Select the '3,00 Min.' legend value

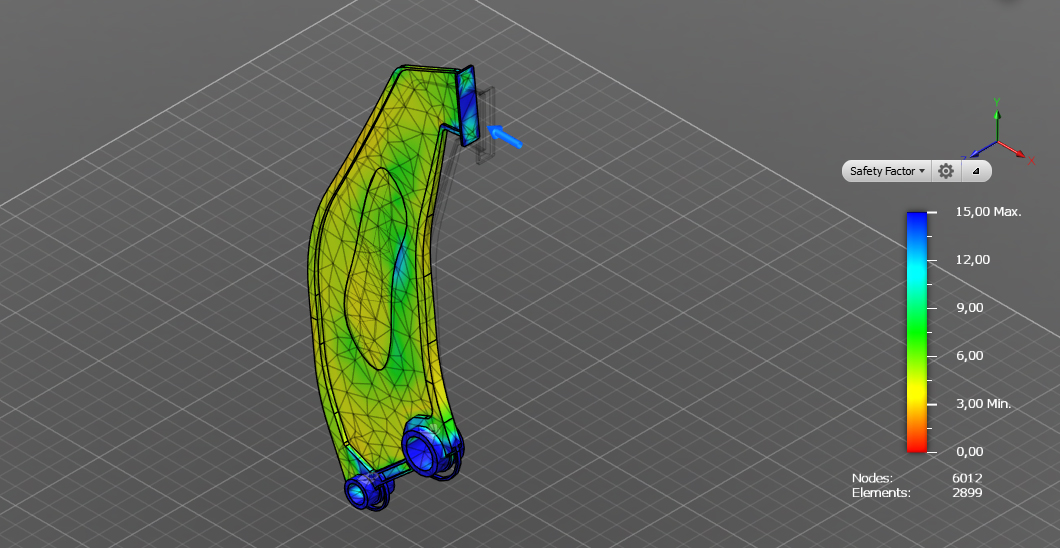[x=983, y=404]
